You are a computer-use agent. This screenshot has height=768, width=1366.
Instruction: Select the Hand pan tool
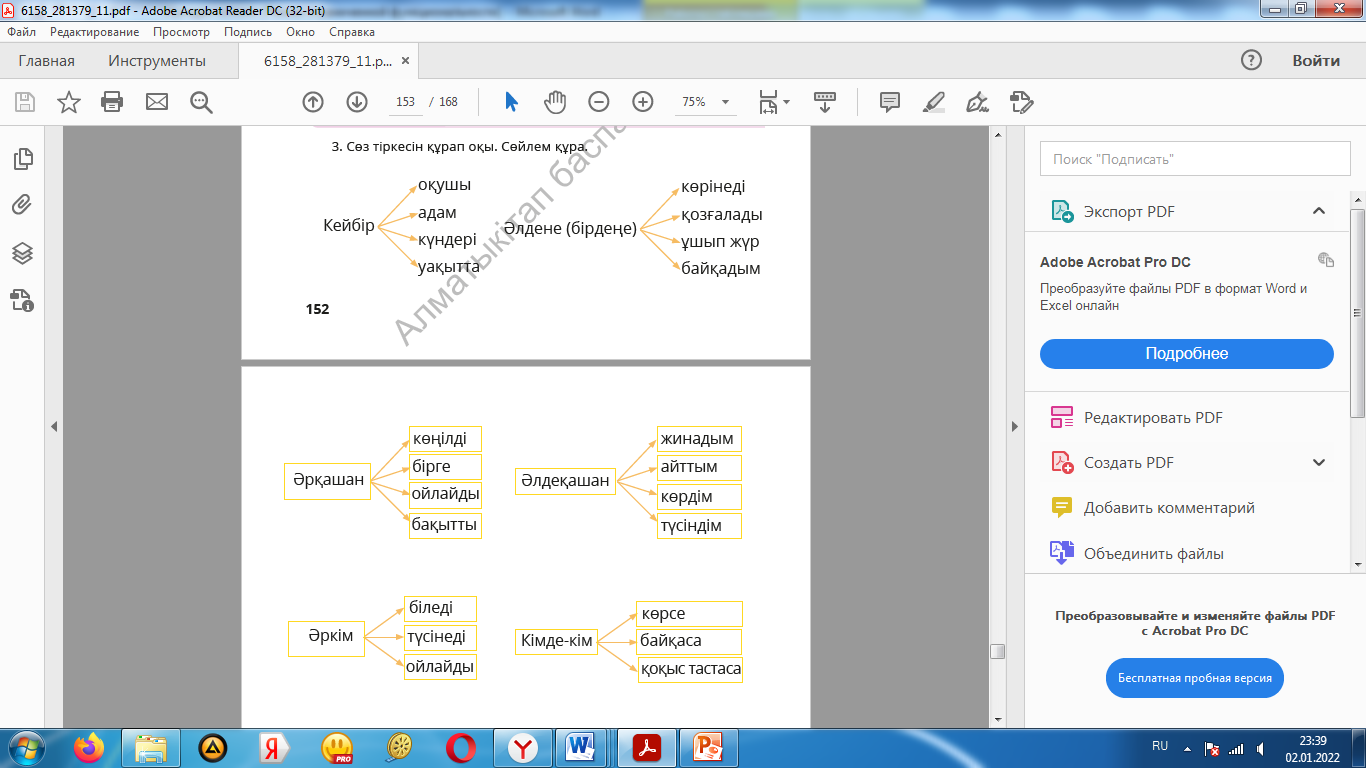pyautogui.click(x=555, y=102)
